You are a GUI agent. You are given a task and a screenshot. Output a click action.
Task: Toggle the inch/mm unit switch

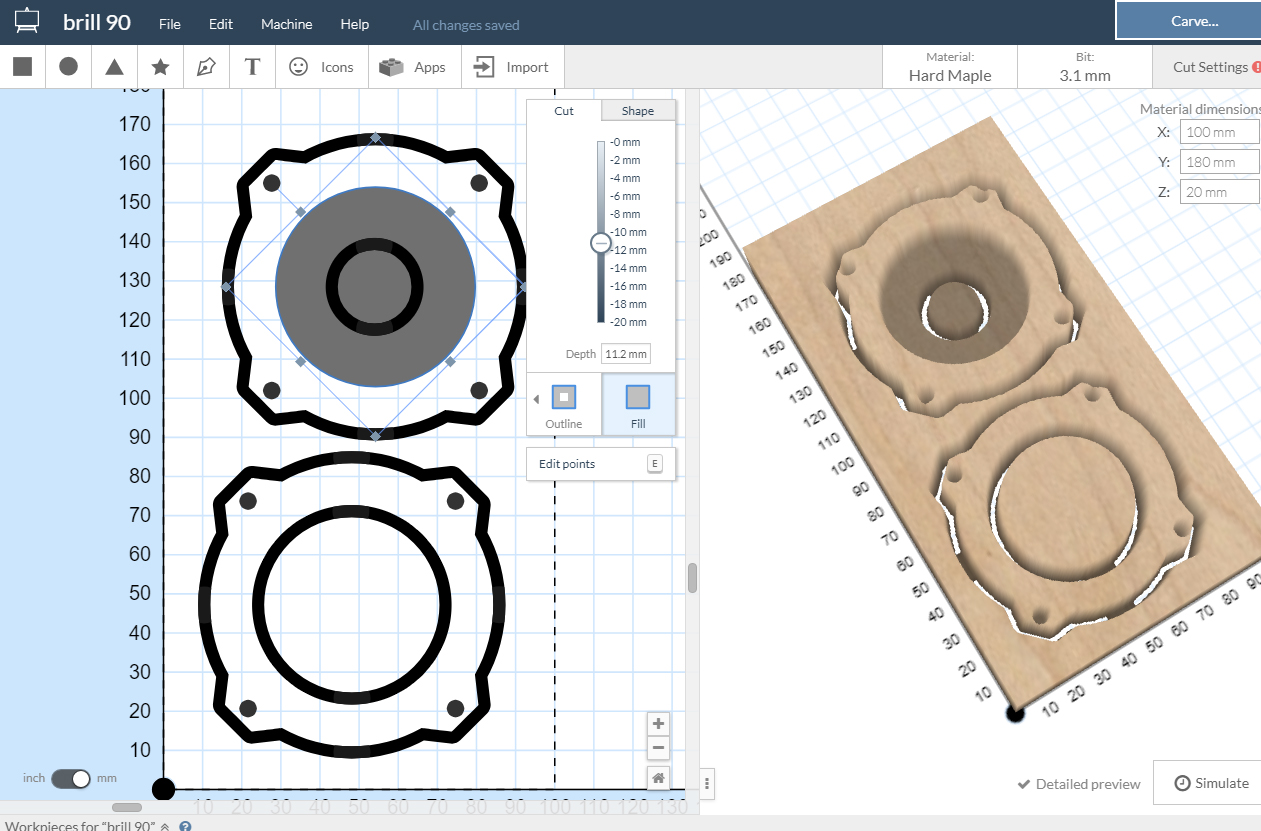click(x=71, y=778)
